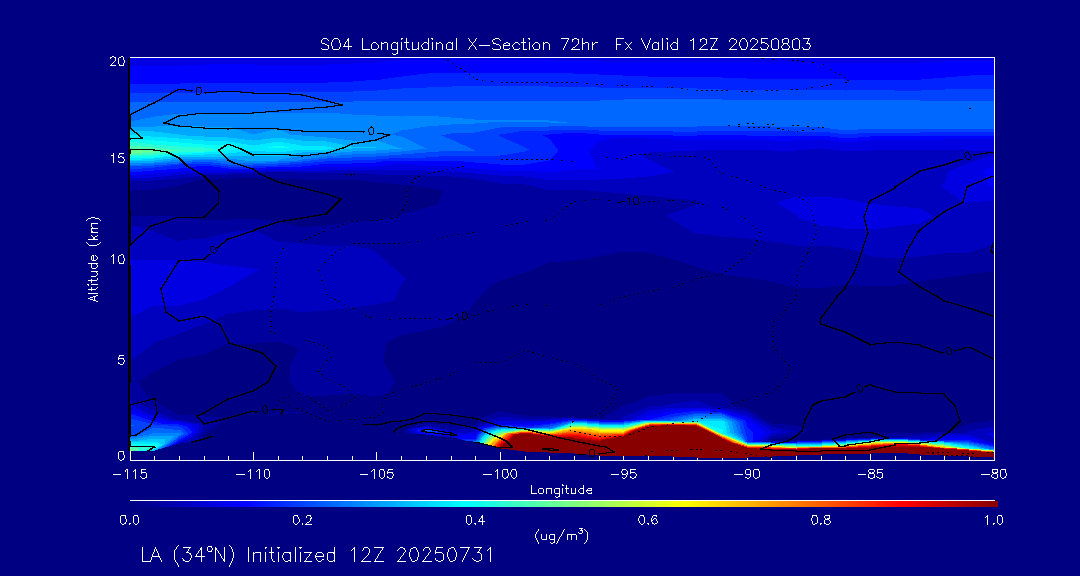Click the dark red end of colorbar
Viewport: 1080px width, 576px height.
(985, 502)
